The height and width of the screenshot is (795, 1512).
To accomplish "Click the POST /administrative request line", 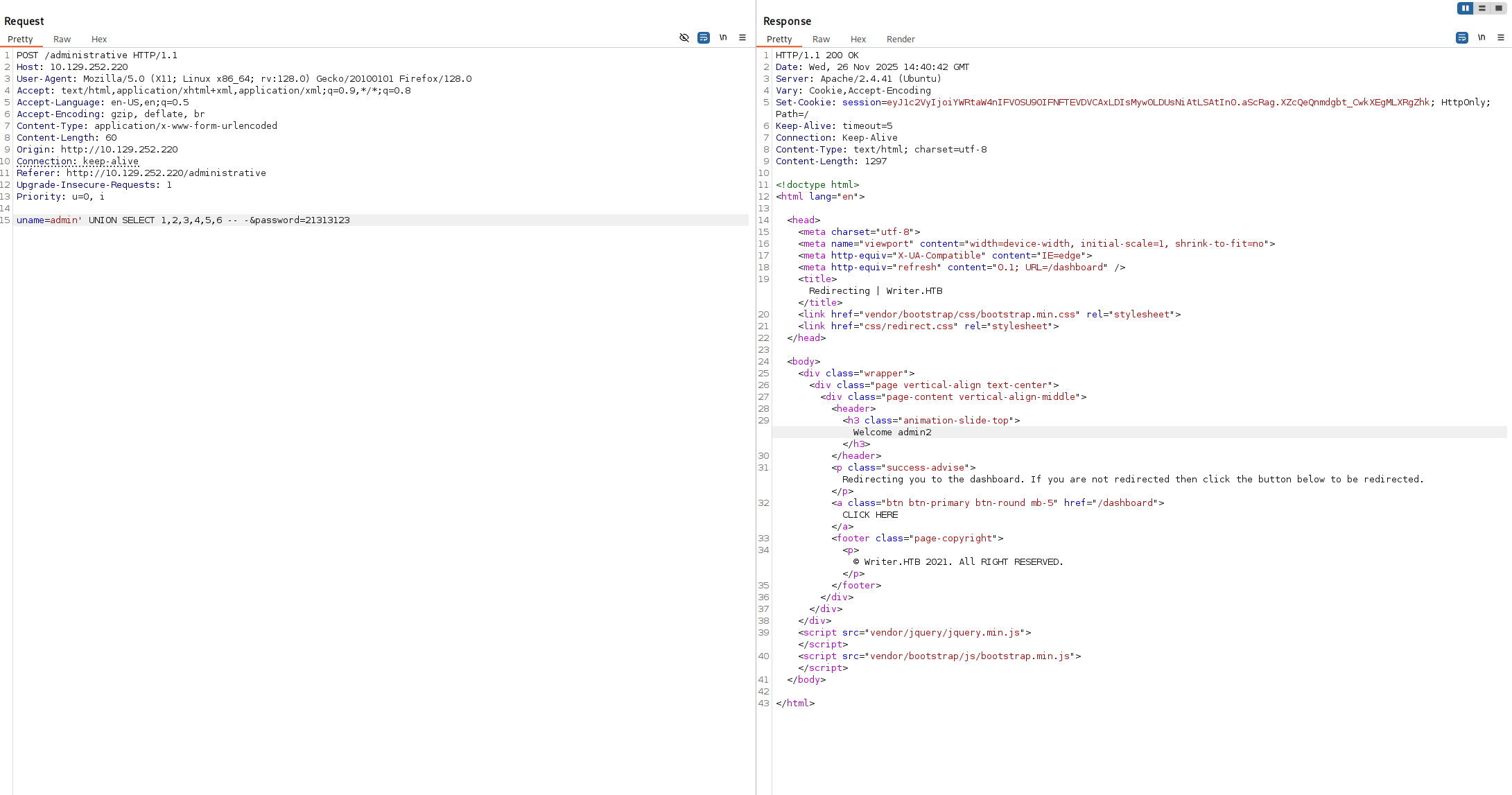I will (97, 55).
